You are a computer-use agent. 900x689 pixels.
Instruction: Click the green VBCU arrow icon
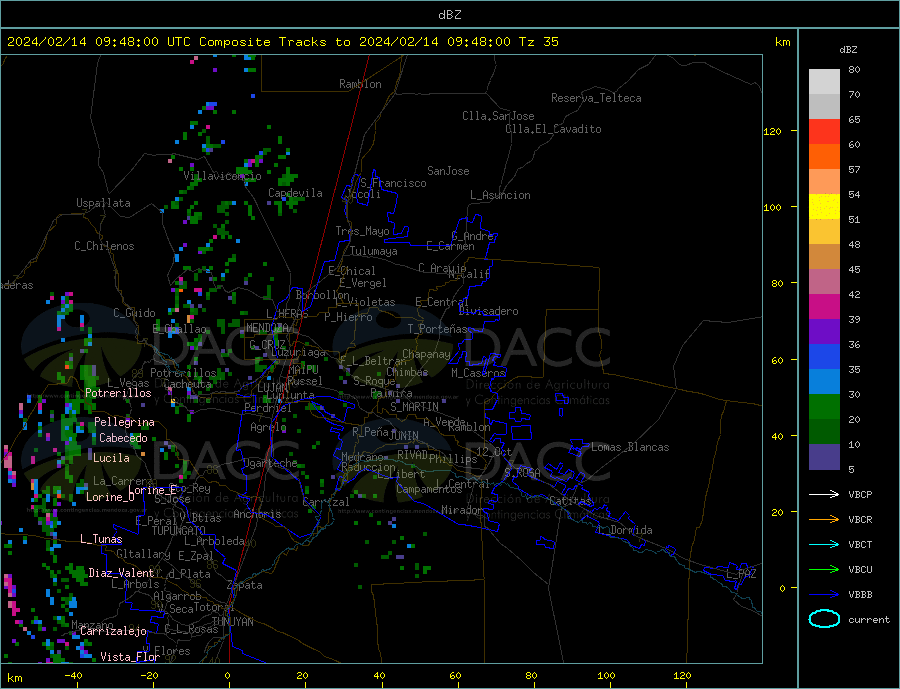(824, 569)
